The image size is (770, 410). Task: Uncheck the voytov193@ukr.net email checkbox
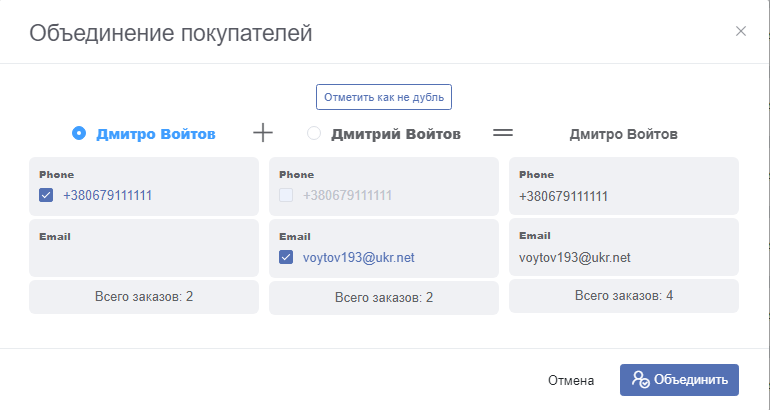tap(286, 257)
